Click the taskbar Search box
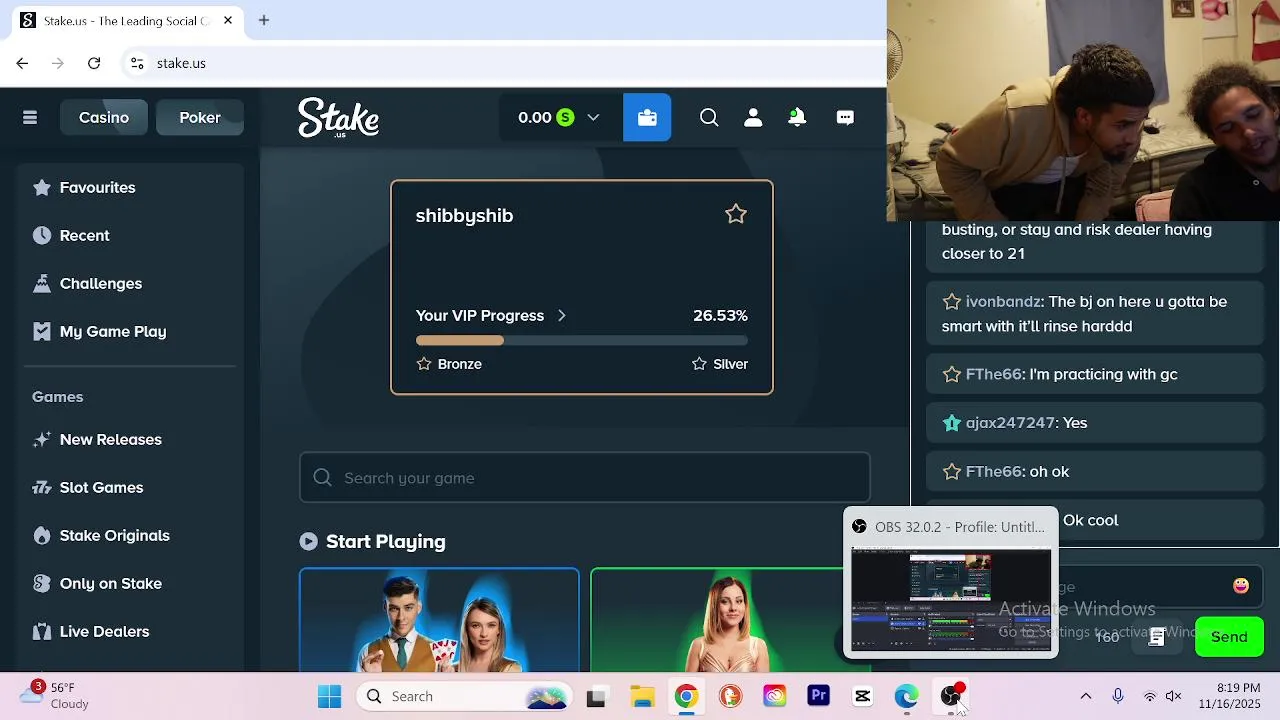This screenshot has height=720, width=1280. click(x=463, y=696)
